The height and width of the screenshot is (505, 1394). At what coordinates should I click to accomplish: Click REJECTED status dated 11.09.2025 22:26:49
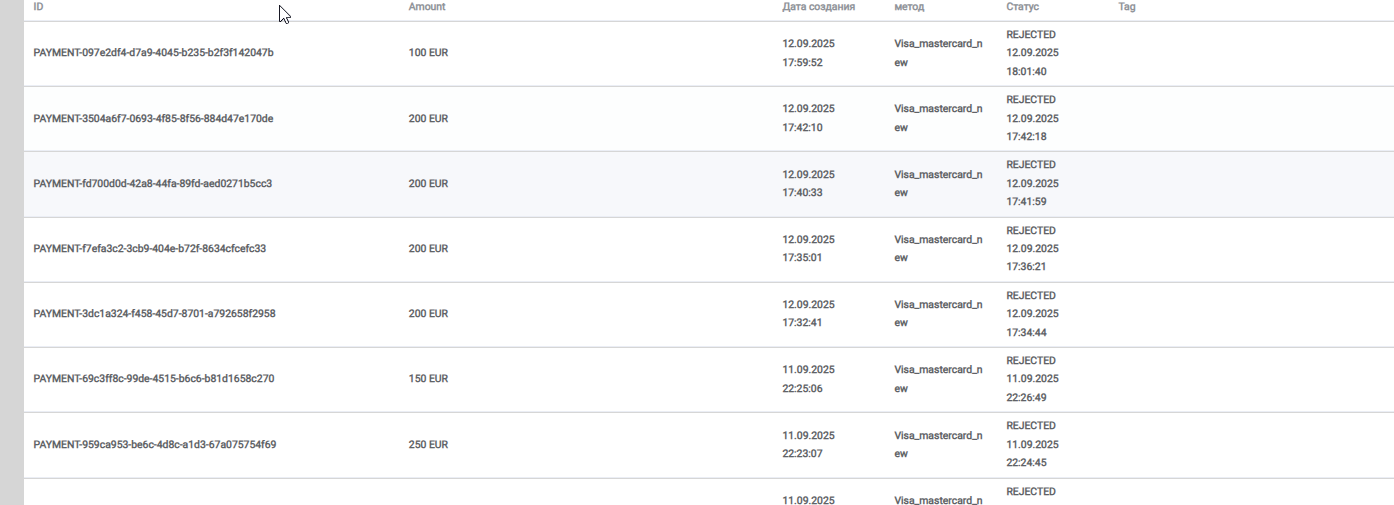tap(1032, 379)
